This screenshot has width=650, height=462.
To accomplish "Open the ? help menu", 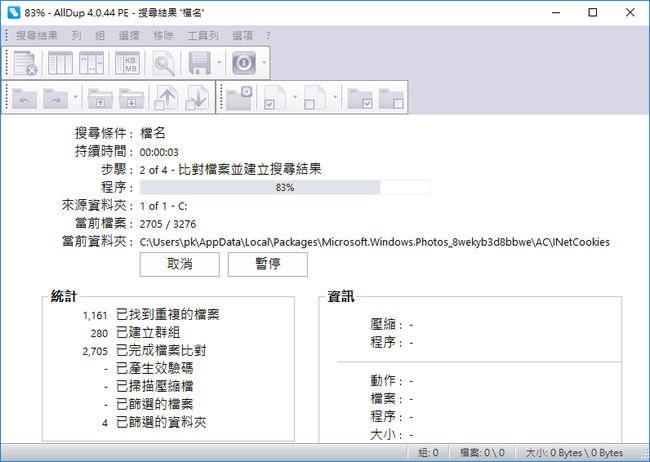I will [x=268, y=36].
